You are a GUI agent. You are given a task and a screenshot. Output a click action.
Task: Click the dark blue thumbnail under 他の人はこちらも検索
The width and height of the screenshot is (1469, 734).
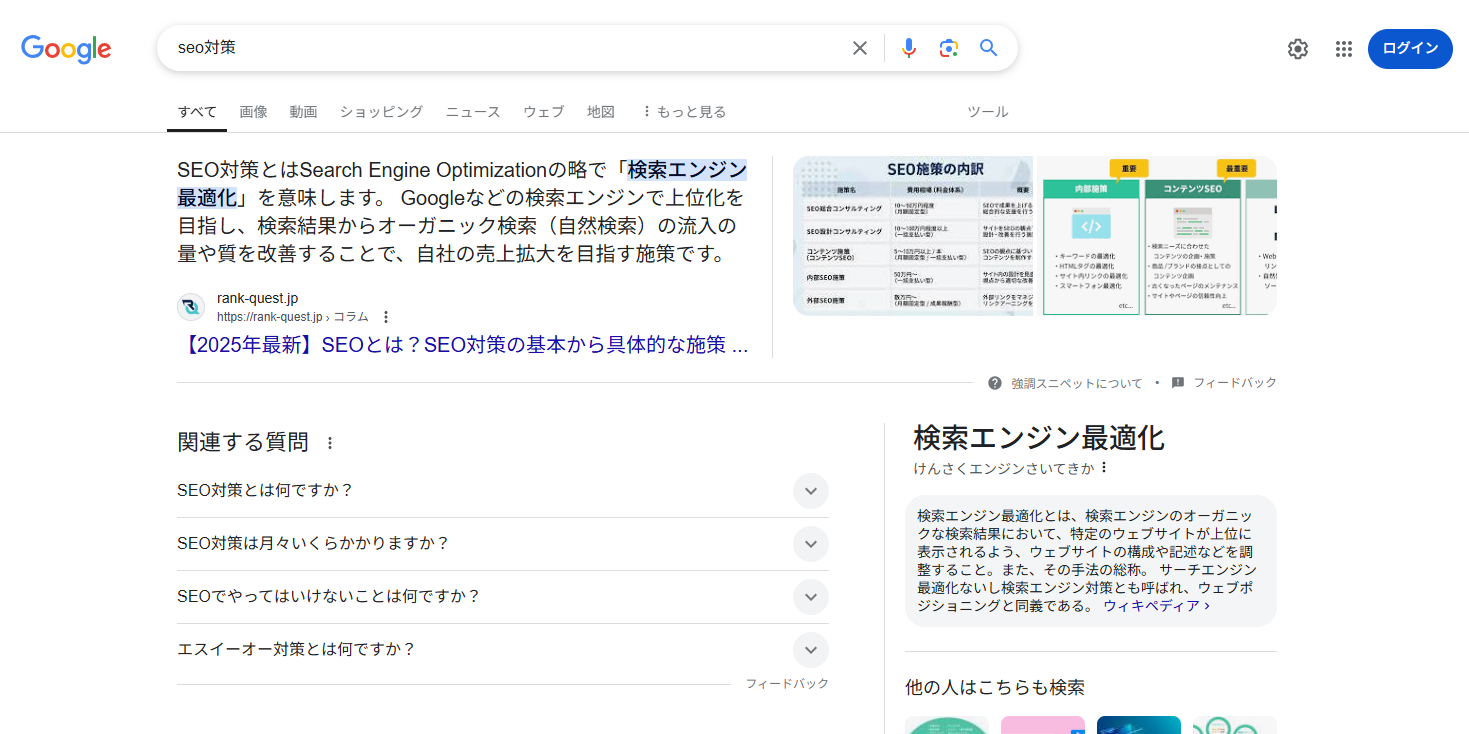coord(1139,725)
